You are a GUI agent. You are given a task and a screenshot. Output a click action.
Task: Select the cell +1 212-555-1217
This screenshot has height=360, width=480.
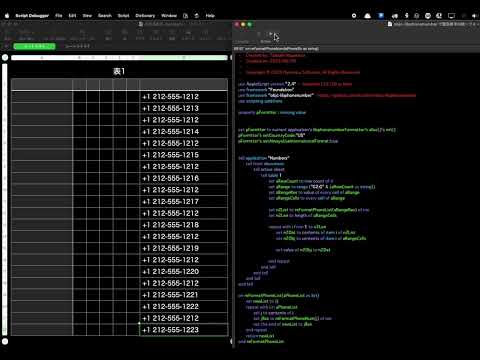coord(184,202)
